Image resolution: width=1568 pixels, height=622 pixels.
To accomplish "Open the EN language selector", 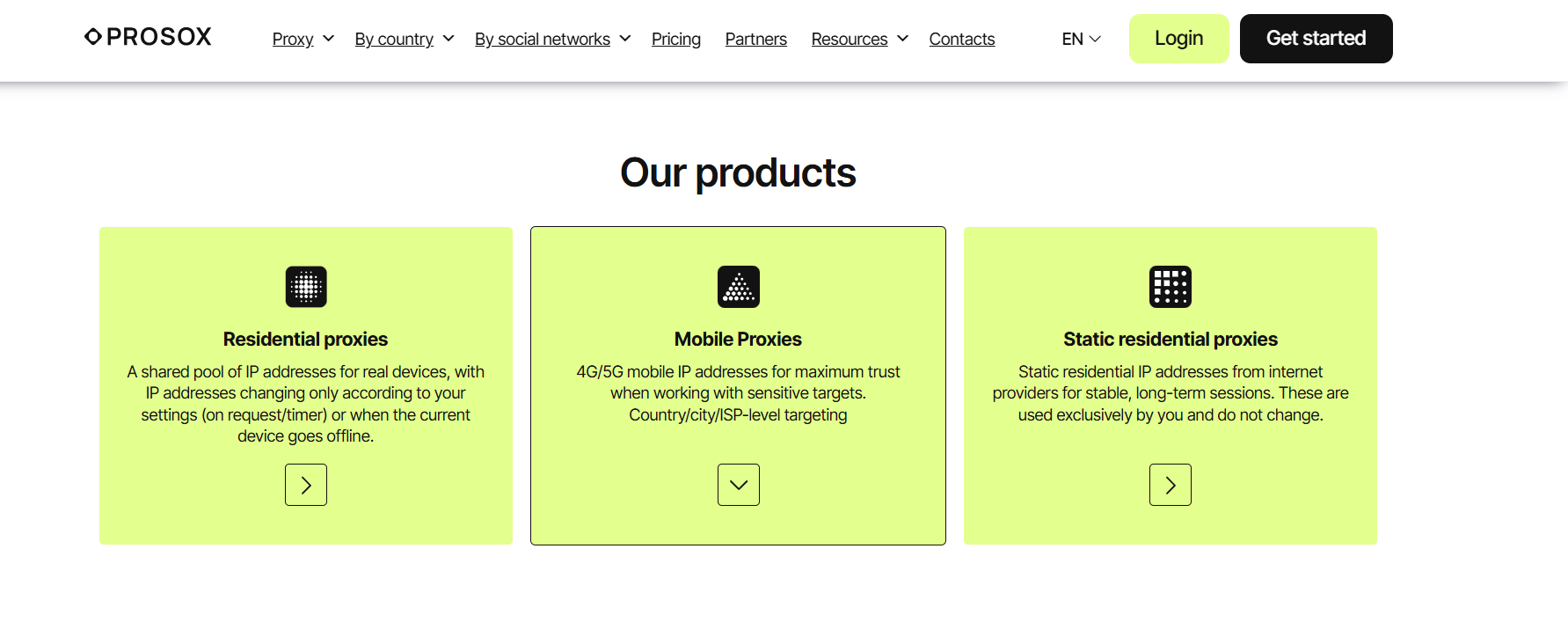I will click(1081, 40).
